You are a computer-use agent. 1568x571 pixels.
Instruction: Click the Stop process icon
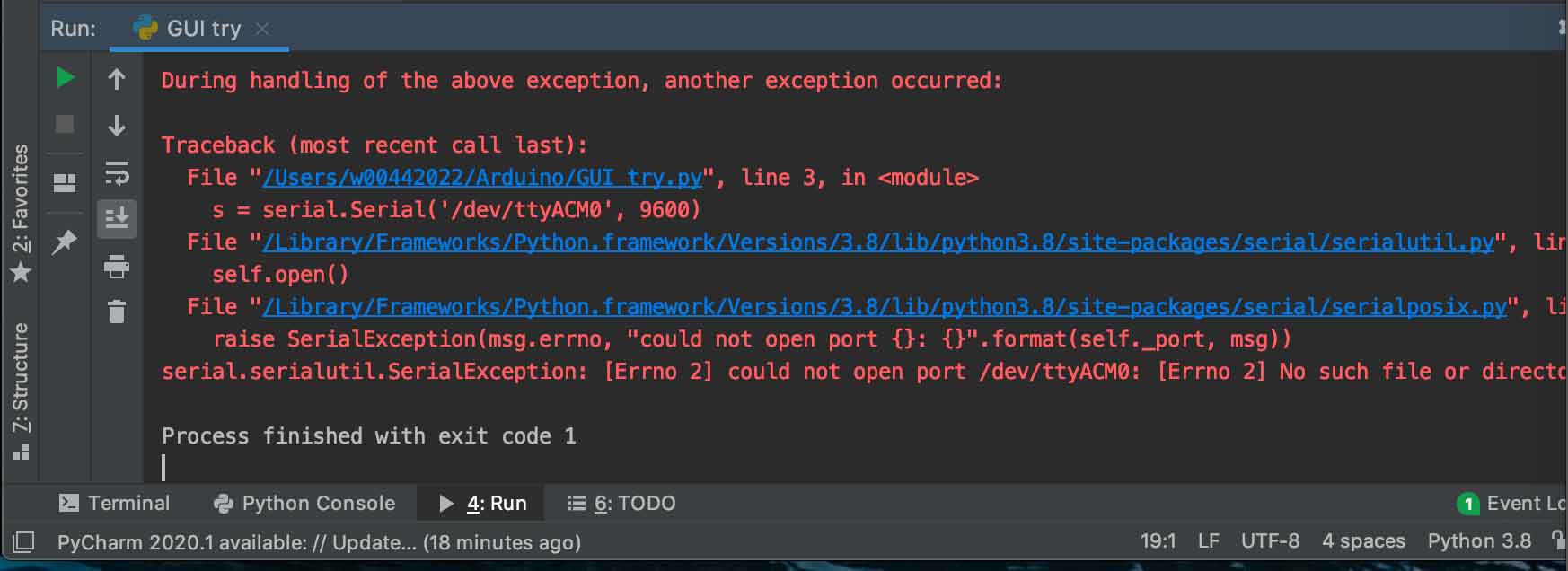point(65,124)
